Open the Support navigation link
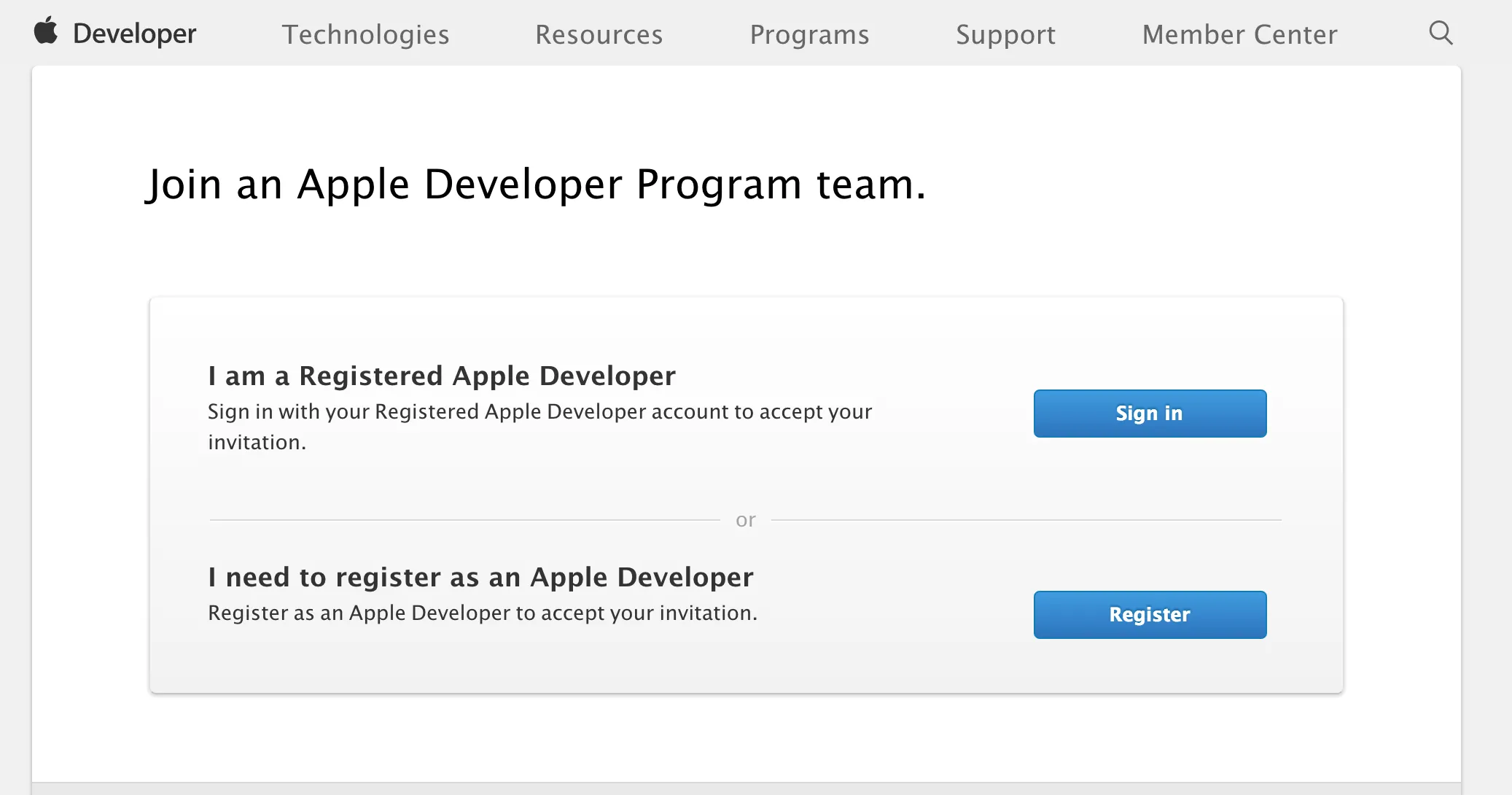The height and width of the screenshot is (795, 1512). [x=1005, y=34]
